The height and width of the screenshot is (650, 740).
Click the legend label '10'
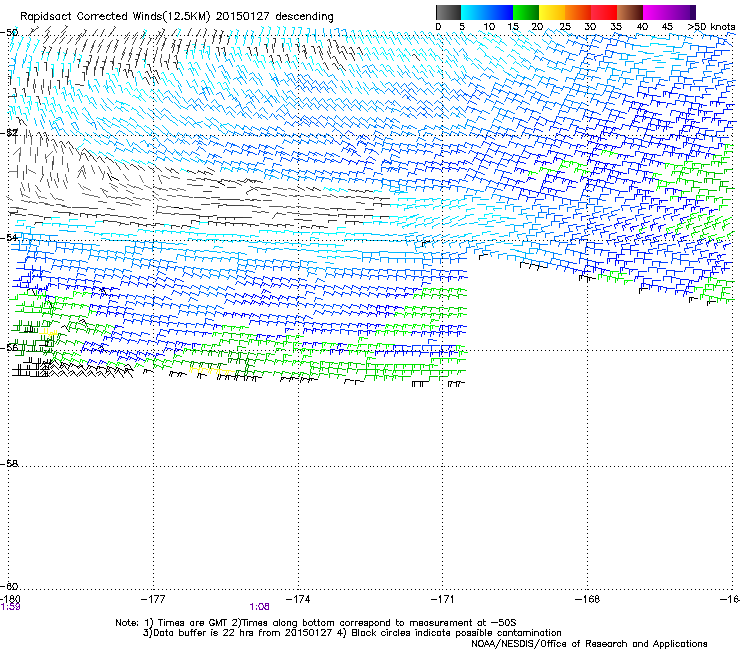[x=489, y=27]
